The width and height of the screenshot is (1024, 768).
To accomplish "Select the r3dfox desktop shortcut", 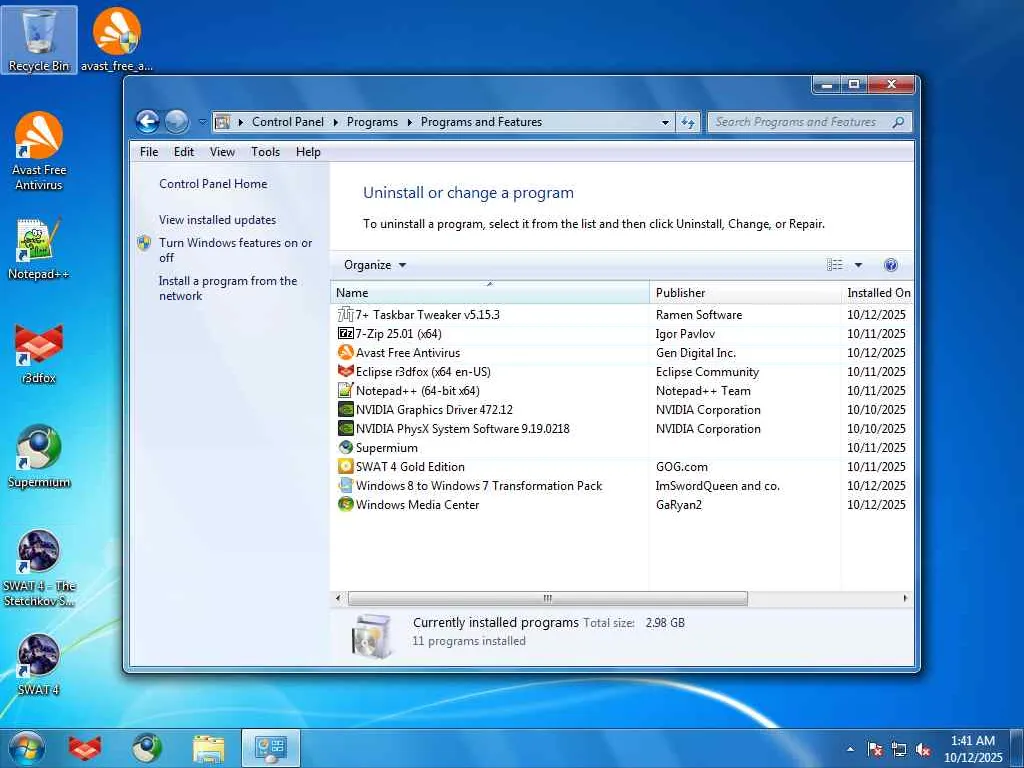I will [39, 353].
